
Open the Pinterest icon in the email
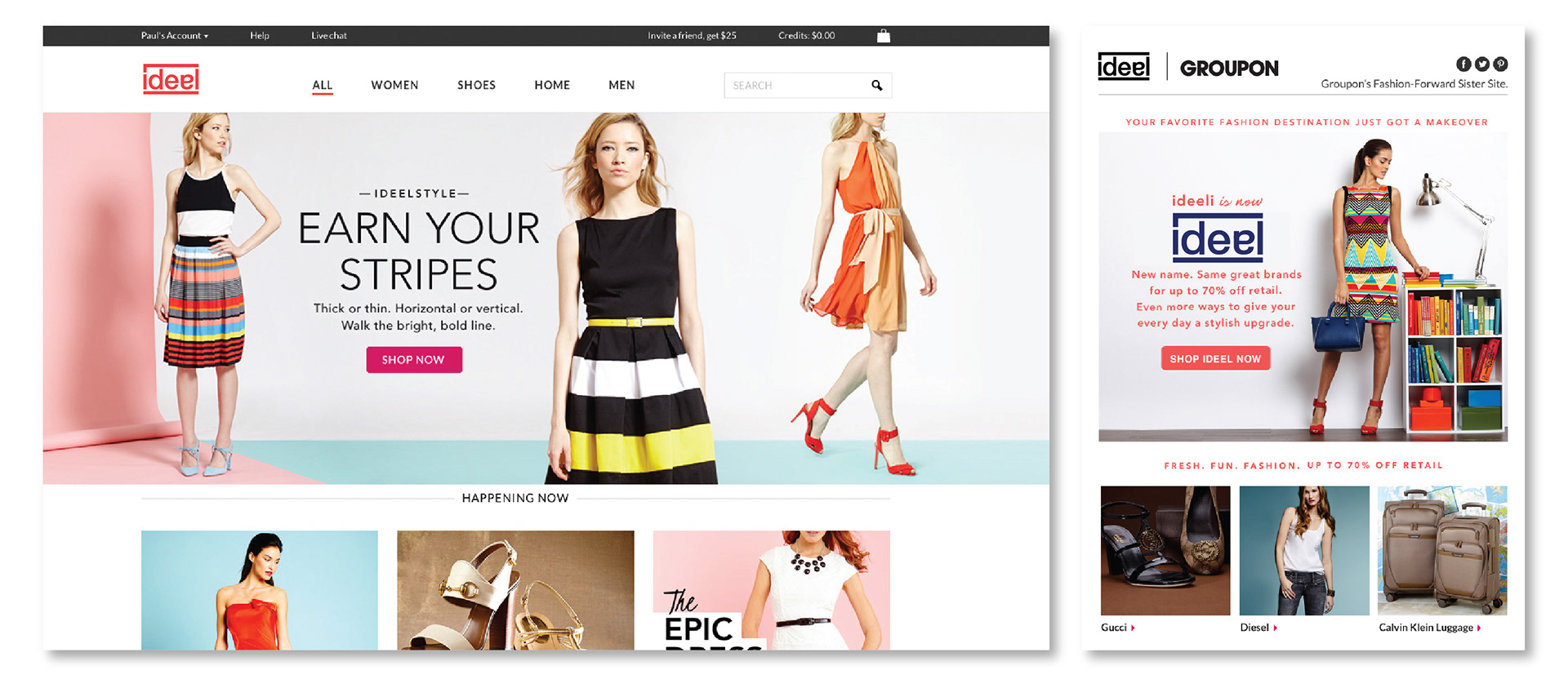(x=1500, y=64)
